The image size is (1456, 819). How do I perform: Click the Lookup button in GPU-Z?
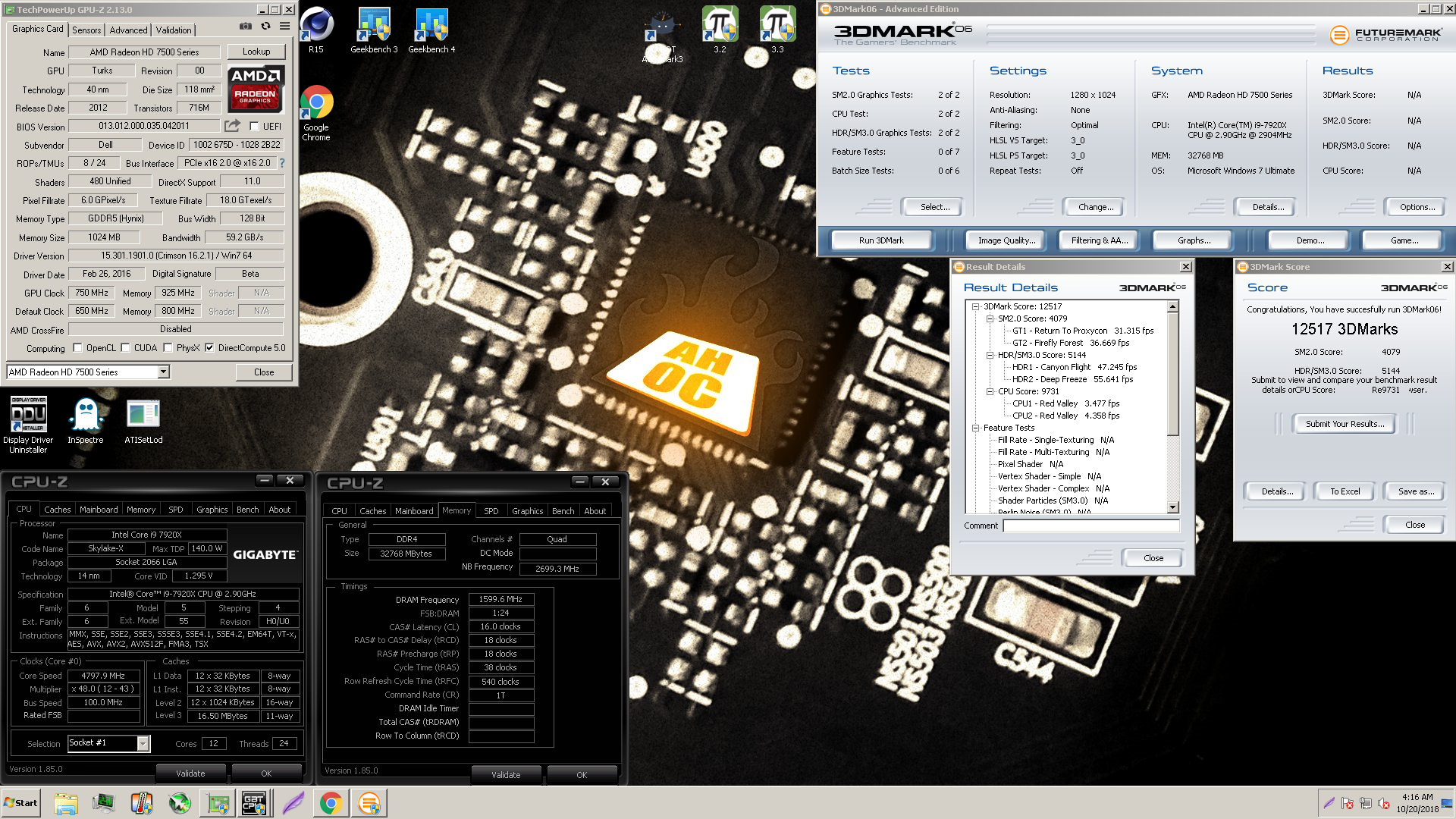[256, 52]
